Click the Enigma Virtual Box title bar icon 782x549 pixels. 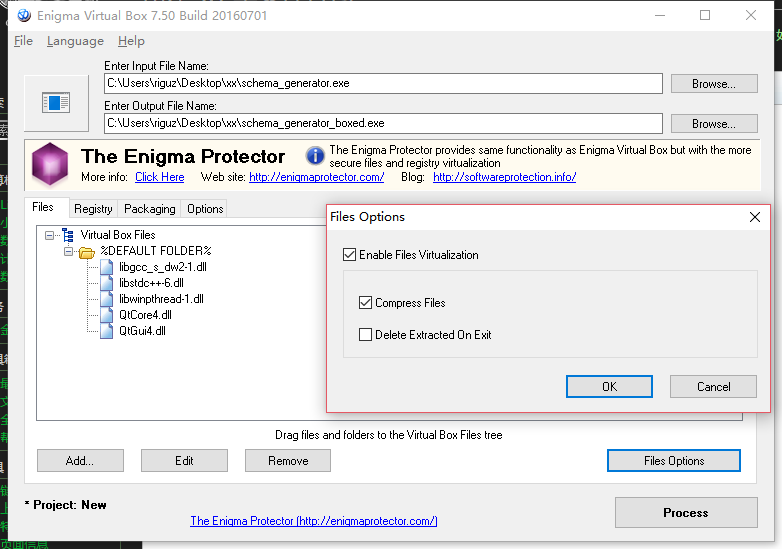[18, 16]
